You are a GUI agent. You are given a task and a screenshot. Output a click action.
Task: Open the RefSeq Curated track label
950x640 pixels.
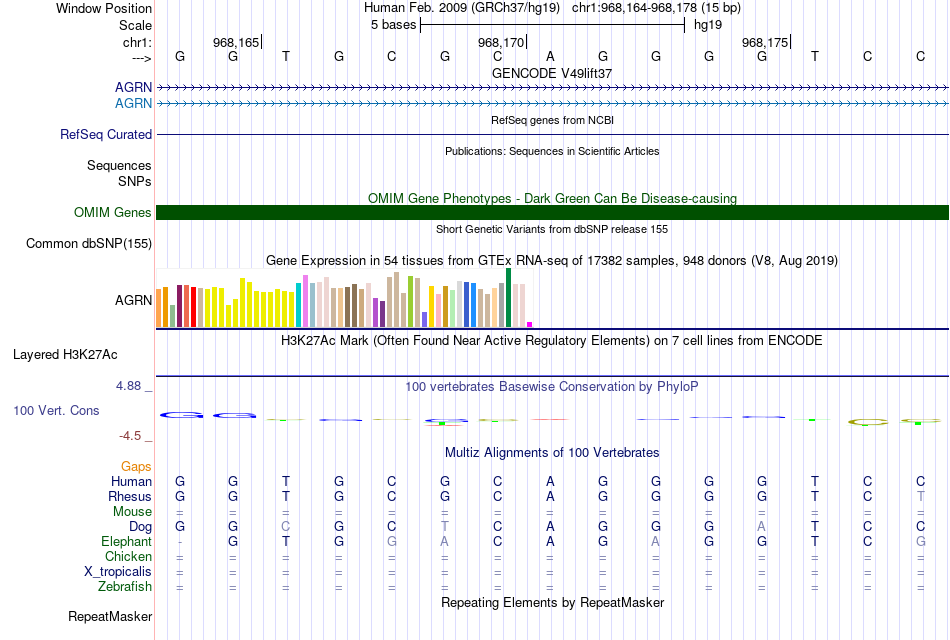(105, 135)
